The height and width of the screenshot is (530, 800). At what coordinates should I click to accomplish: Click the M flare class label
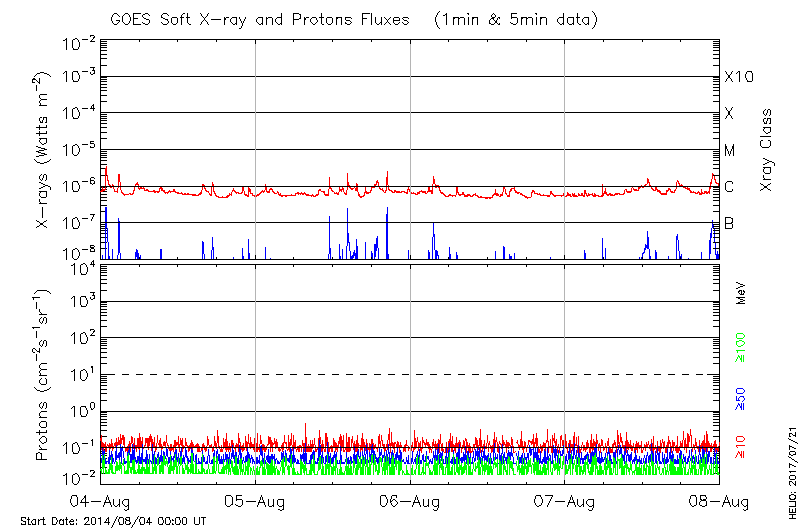(730, 151)
